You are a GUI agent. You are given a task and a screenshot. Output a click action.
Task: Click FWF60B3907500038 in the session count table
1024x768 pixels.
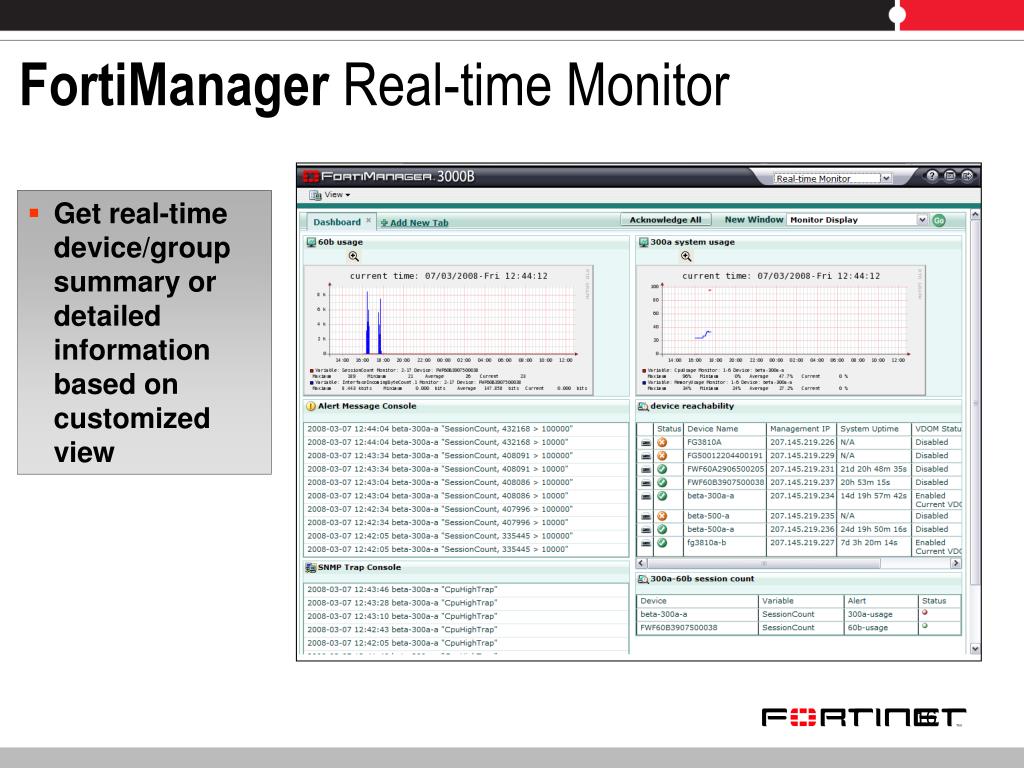(679, 628)
